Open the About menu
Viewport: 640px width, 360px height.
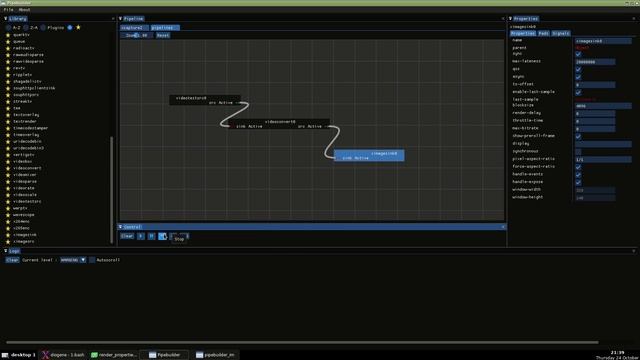click(x=24, y=9)
